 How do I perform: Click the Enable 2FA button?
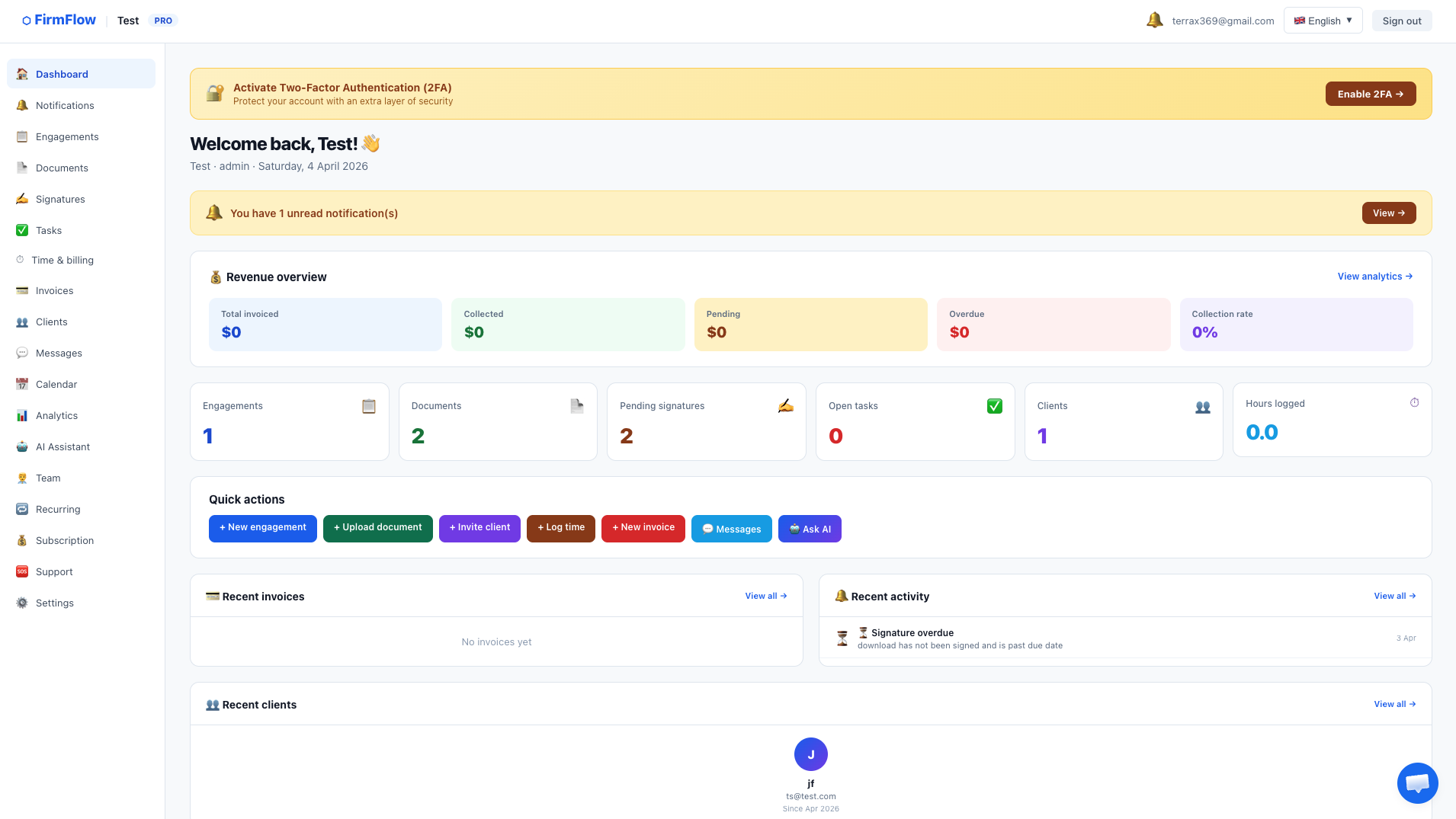point(1370,94)
